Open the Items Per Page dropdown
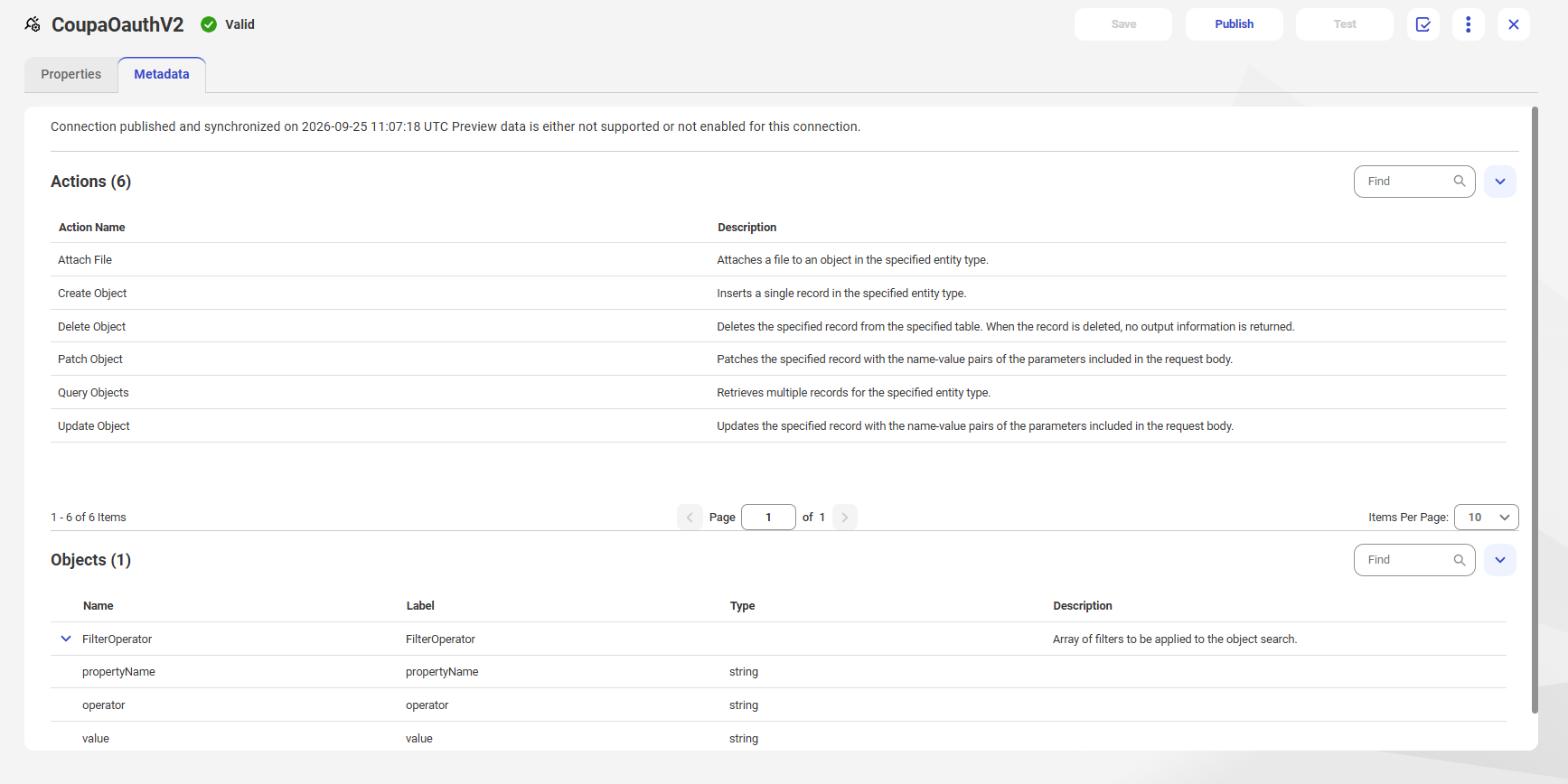Viewport: 1568px width, 784px height. (1487, 518)
